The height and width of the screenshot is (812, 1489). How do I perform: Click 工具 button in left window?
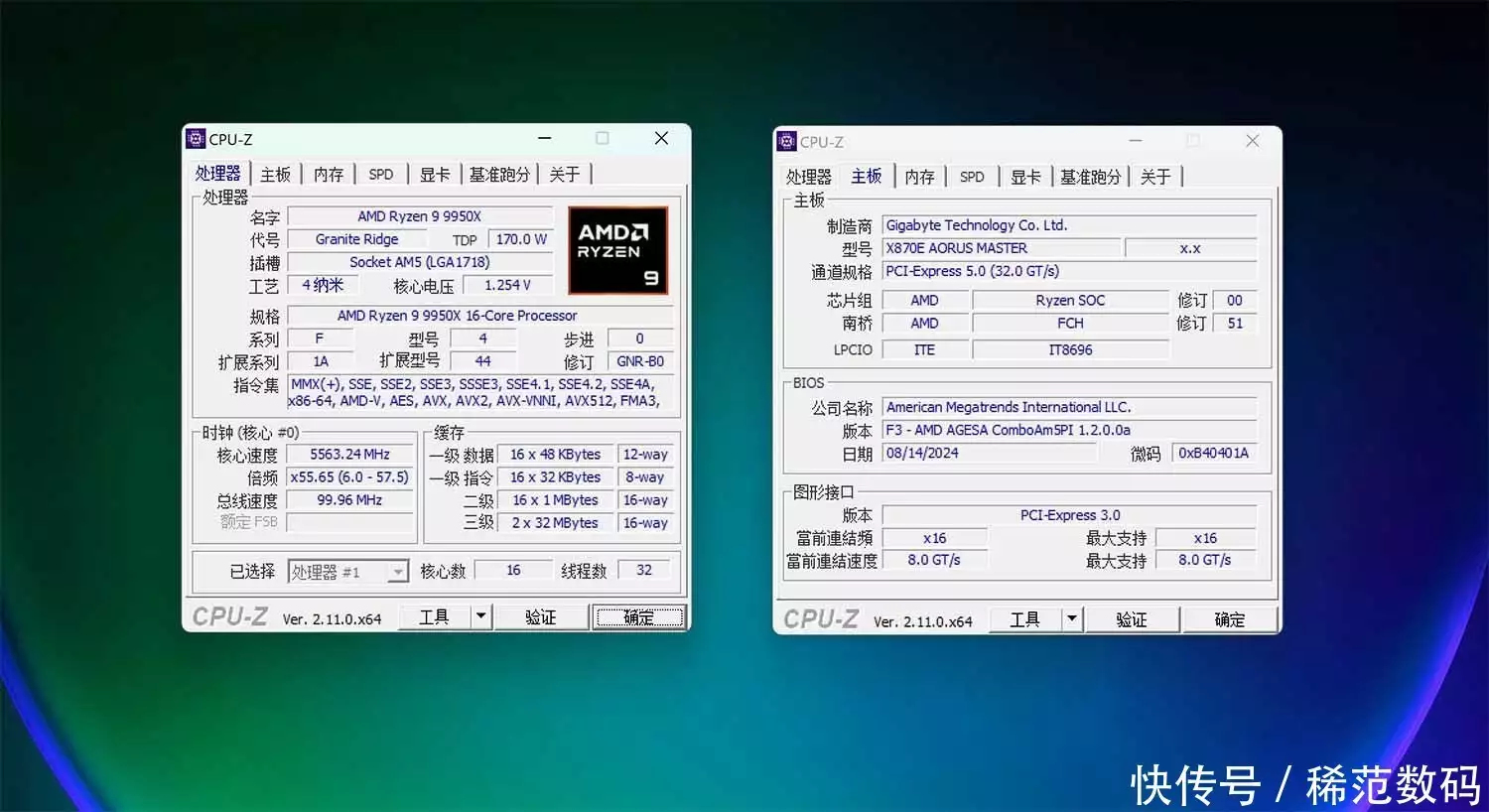(x=435, y=616)
